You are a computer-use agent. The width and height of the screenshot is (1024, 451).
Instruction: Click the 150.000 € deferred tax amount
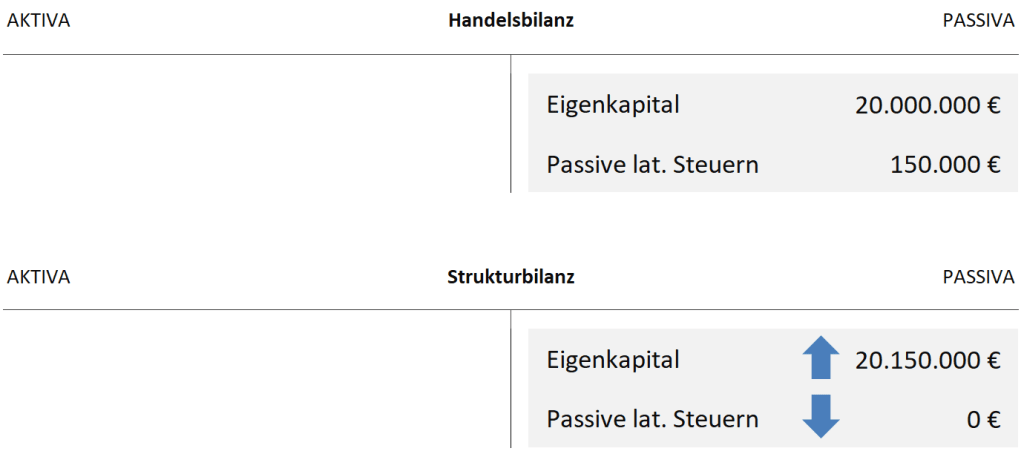point(944,164)
